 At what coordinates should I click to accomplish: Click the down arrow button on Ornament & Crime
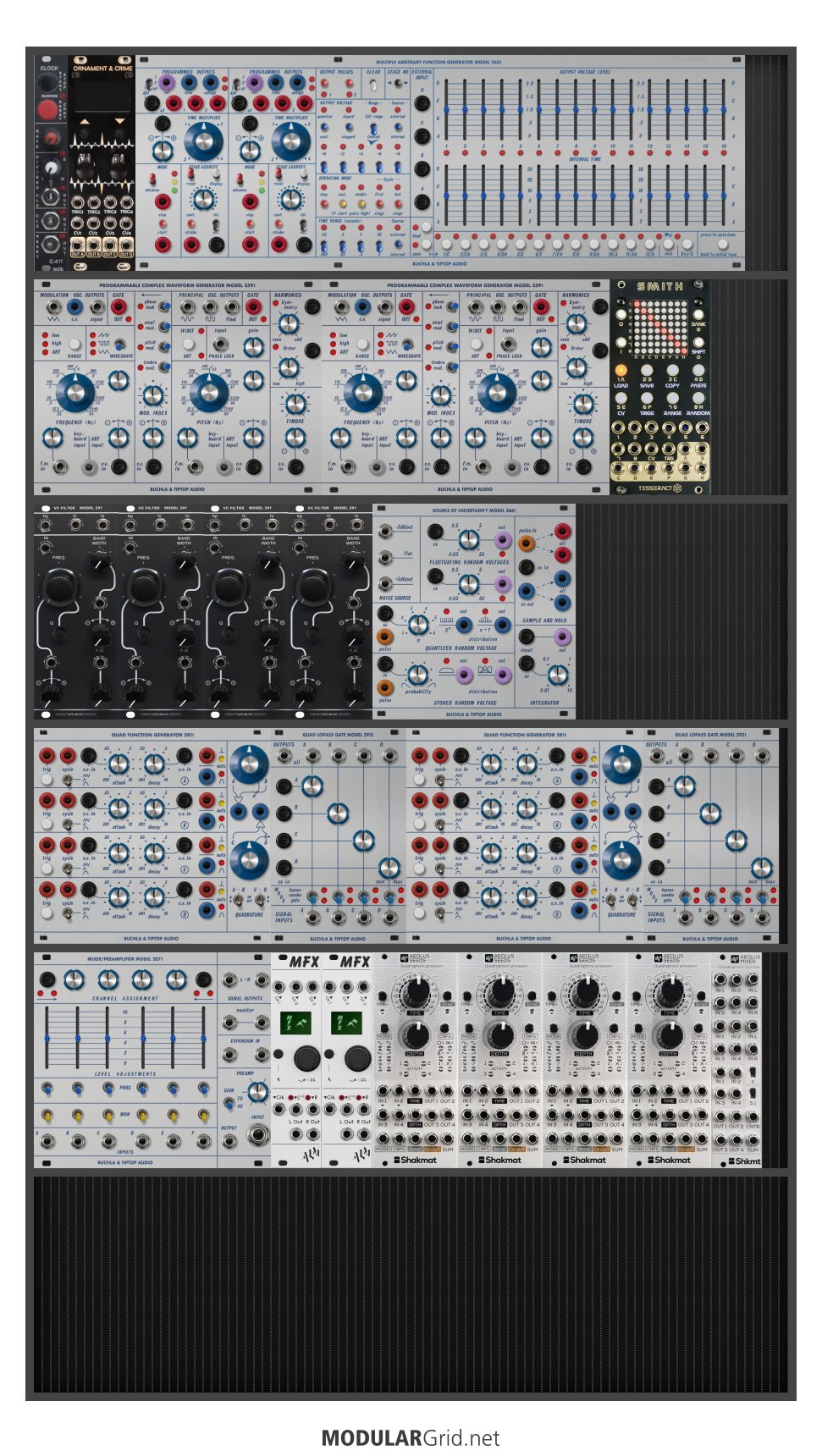click(x=120, y=120)
